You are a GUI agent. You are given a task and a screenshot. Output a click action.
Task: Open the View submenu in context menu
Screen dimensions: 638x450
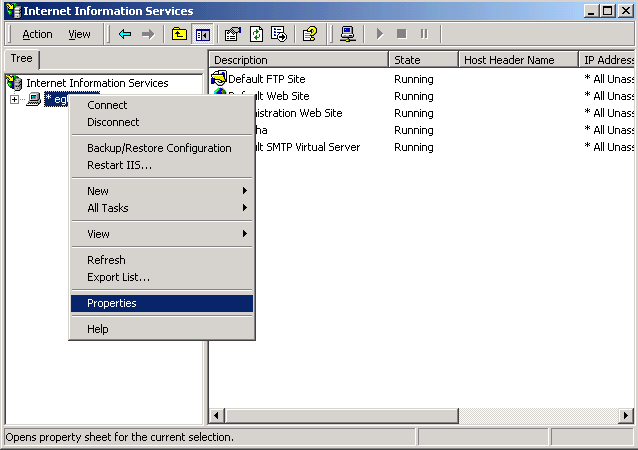pyautogui.click(x=162, y=234)
